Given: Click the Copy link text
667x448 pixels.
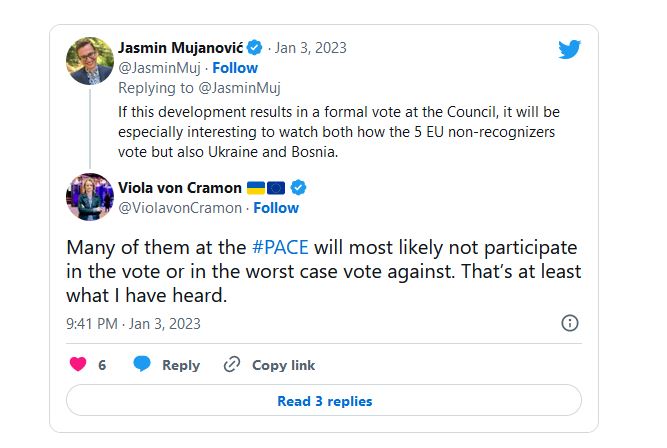Looking at the screenshot, I should point(284,365).
